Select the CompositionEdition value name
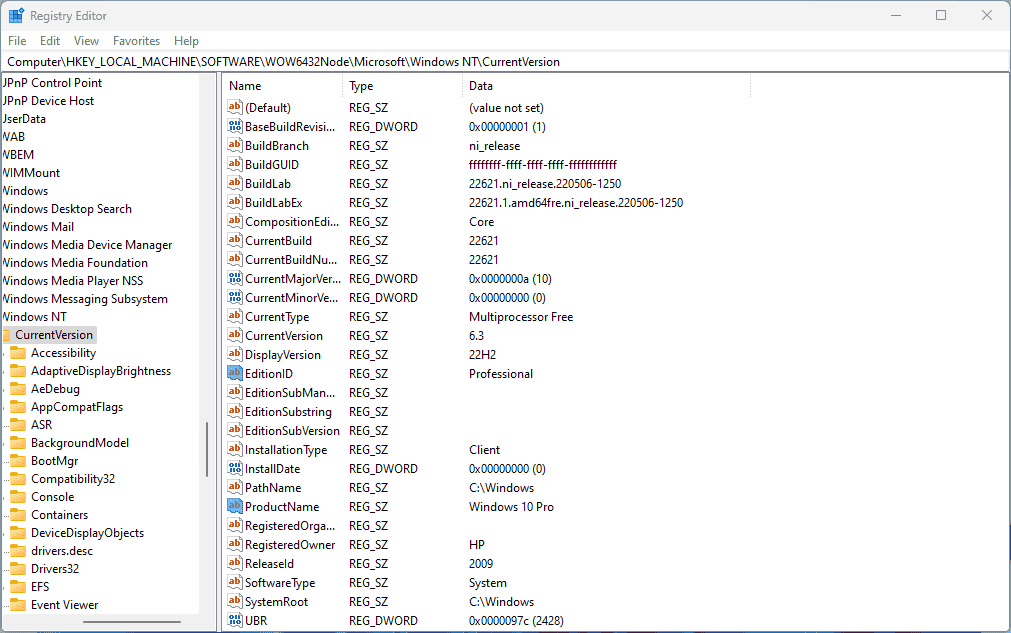The height and width of the screenshot is (633, 1011). [x=291, y=222]
